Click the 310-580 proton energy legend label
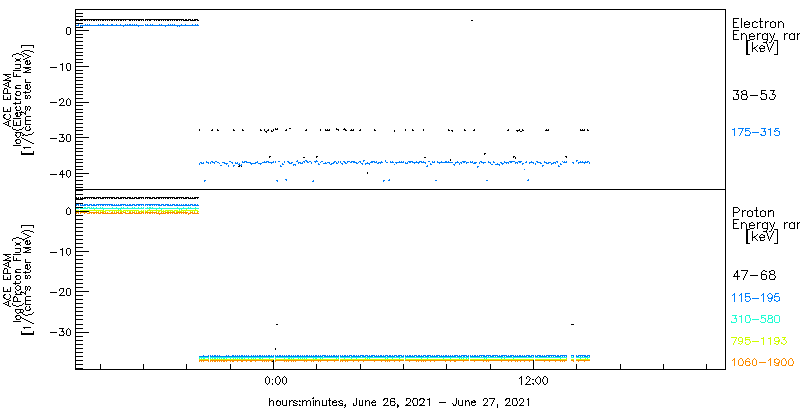 click(756, 320)
